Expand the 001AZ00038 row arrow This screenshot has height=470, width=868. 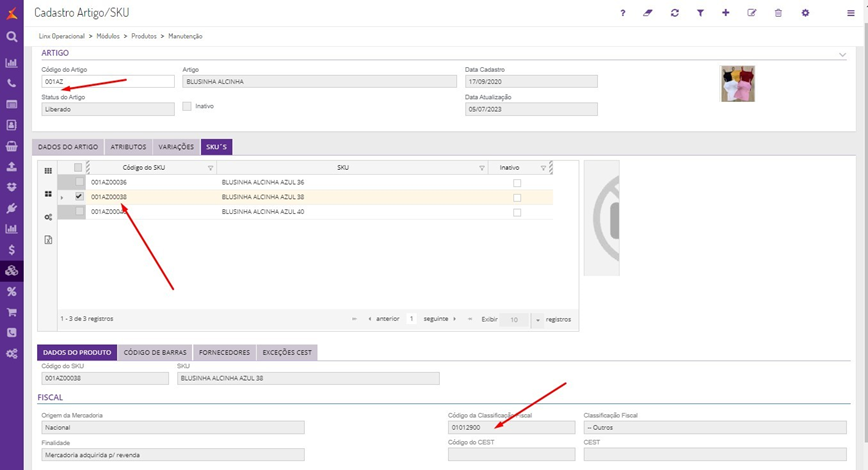[62, 198]
